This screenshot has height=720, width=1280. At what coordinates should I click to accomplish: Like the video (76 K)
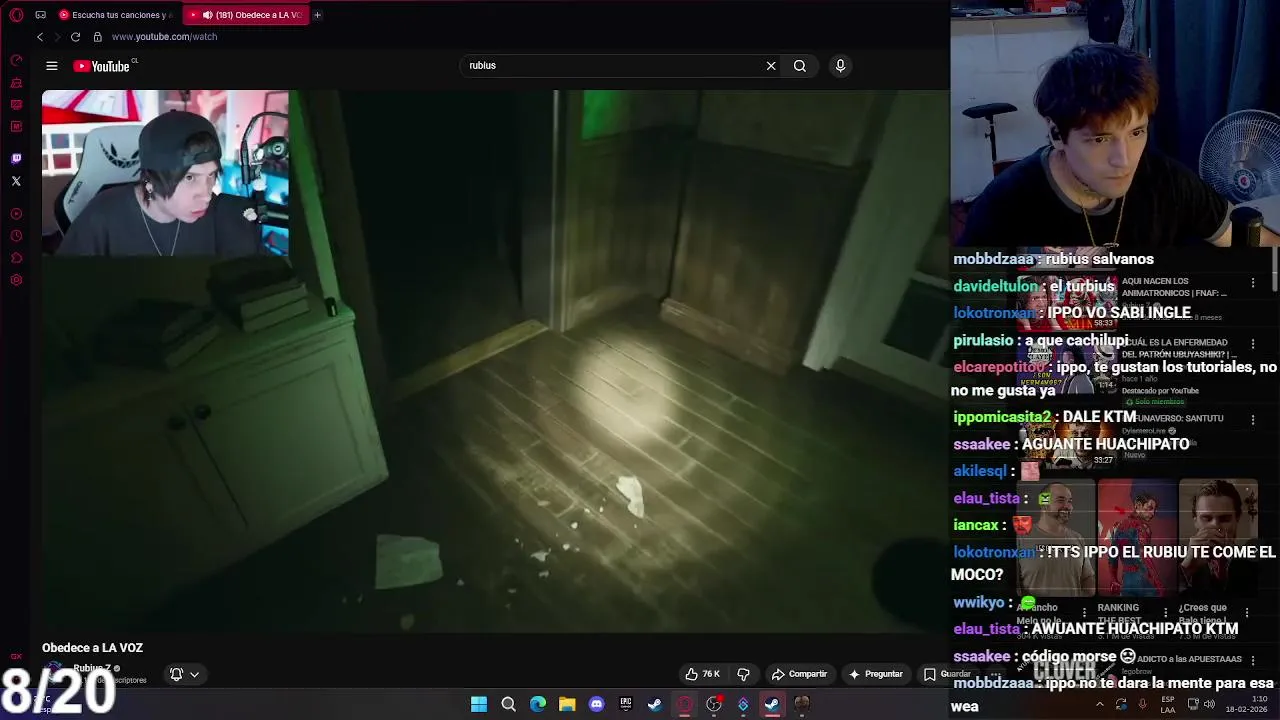pos(703,674)
